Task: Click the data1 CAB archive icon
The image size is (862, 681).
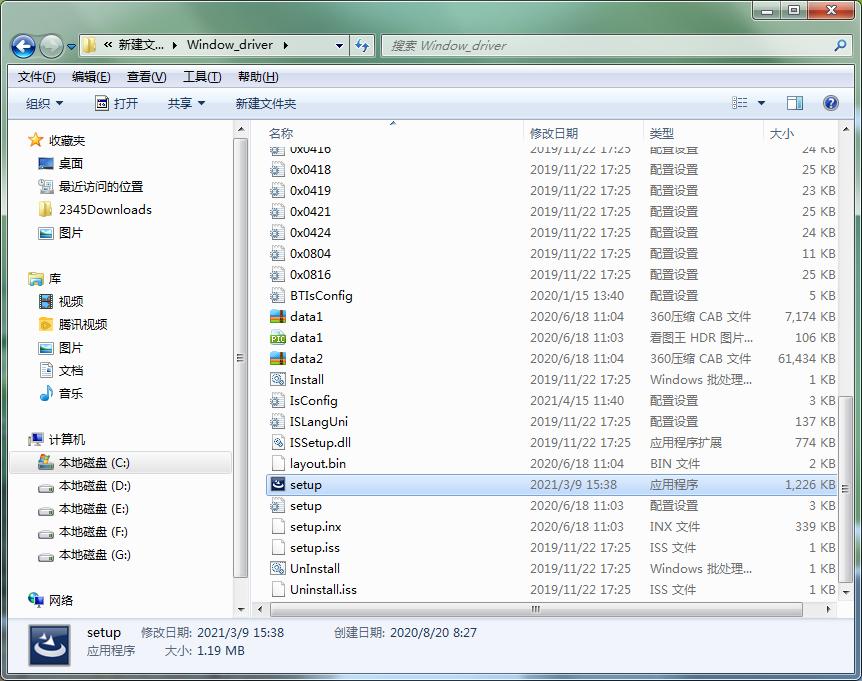Action: (x=278, y=317)
